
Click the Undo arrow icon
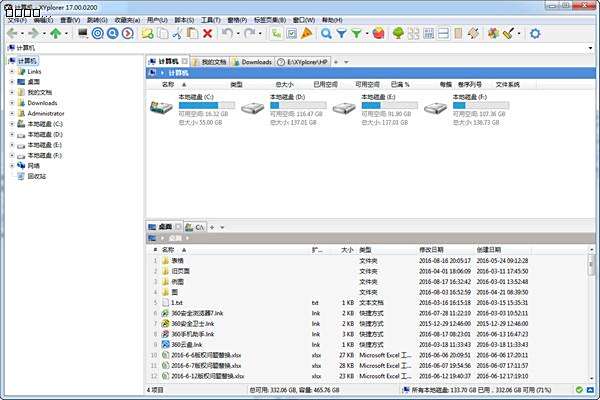(227, 34)
